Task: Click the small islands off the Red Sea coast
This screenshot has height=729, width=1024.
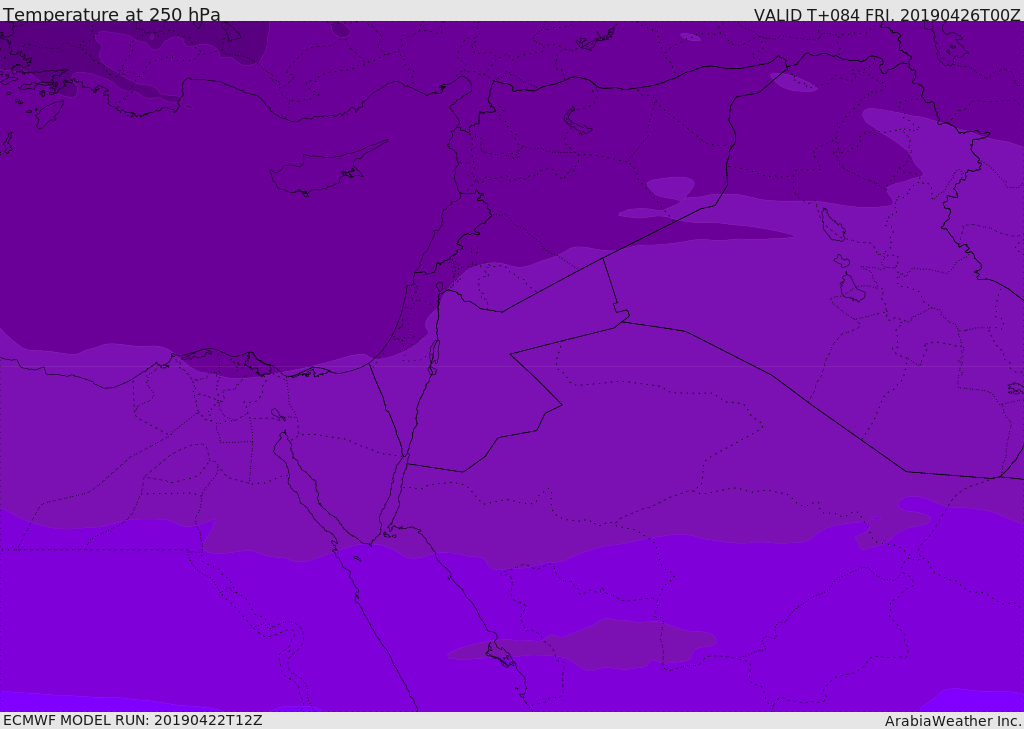Action: point(499,655)
